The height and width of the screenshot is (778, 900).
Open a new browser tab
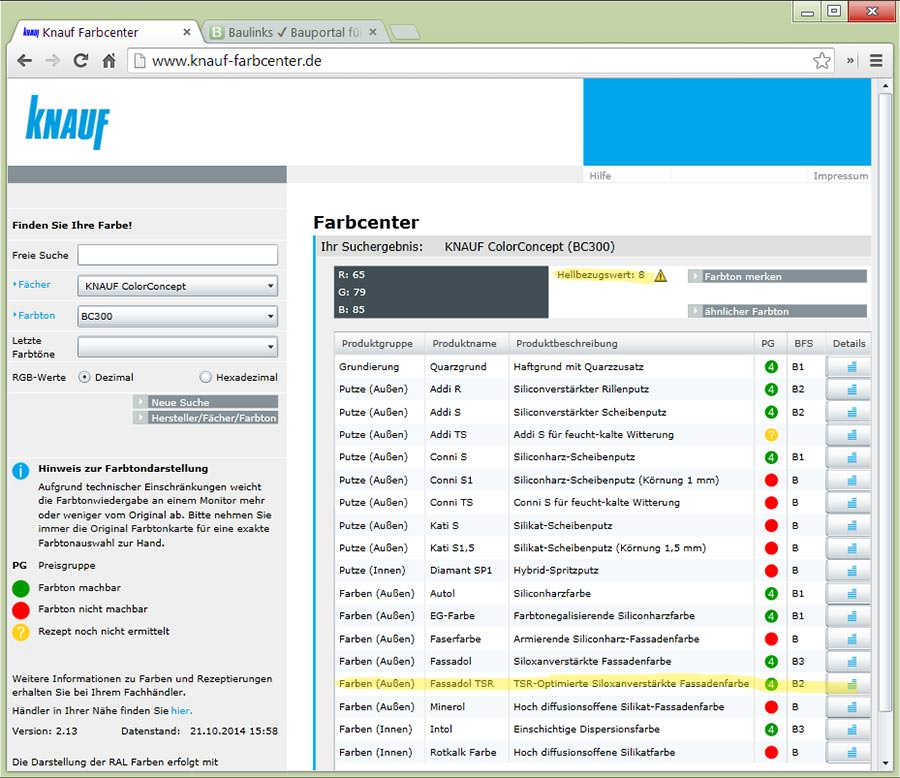click(405, 32)
